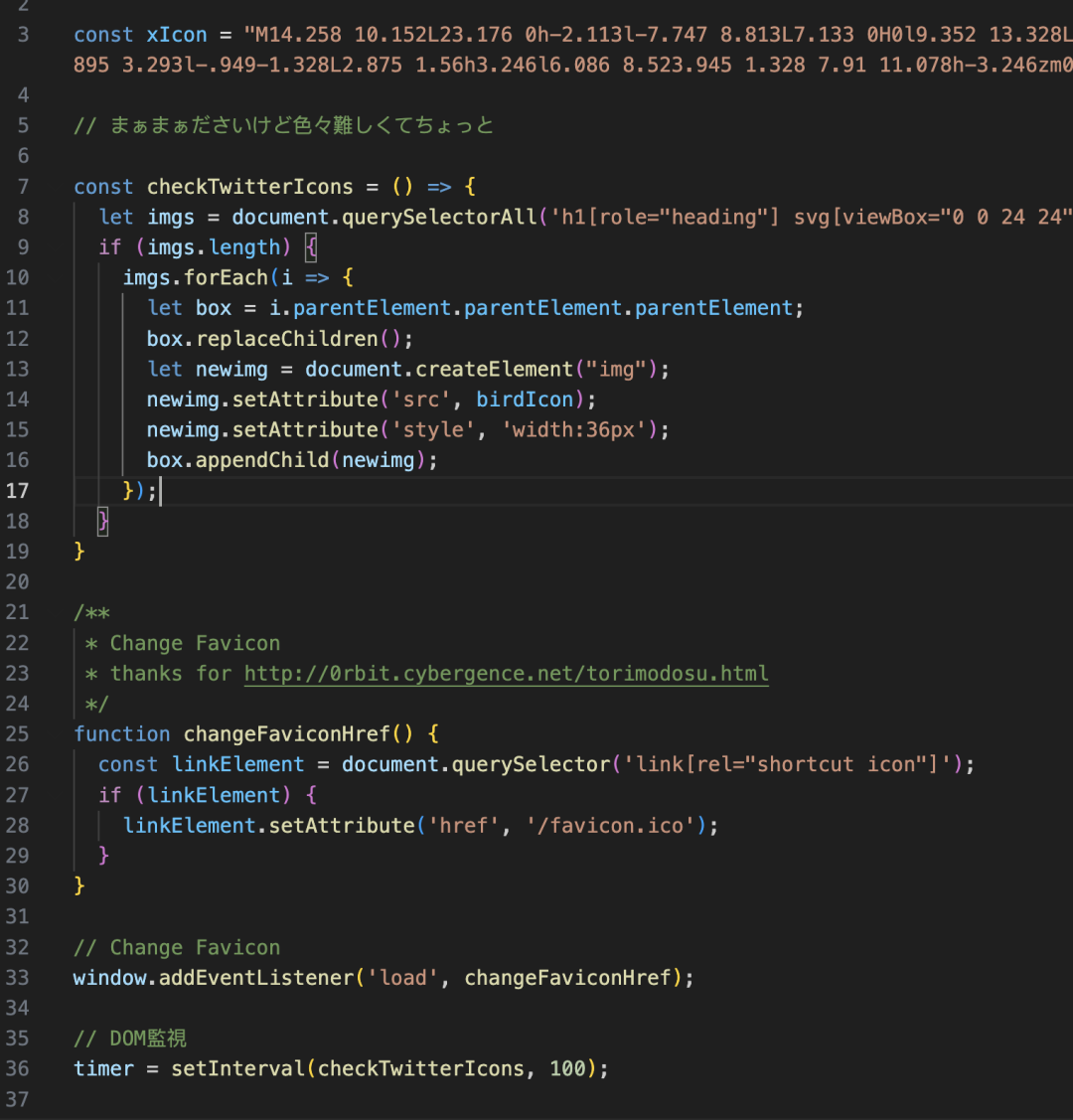Viewport: 1073px width, 1120px height.
Task: Click 'addEventListener' on line 33
Action: click(x=256, y=978)
